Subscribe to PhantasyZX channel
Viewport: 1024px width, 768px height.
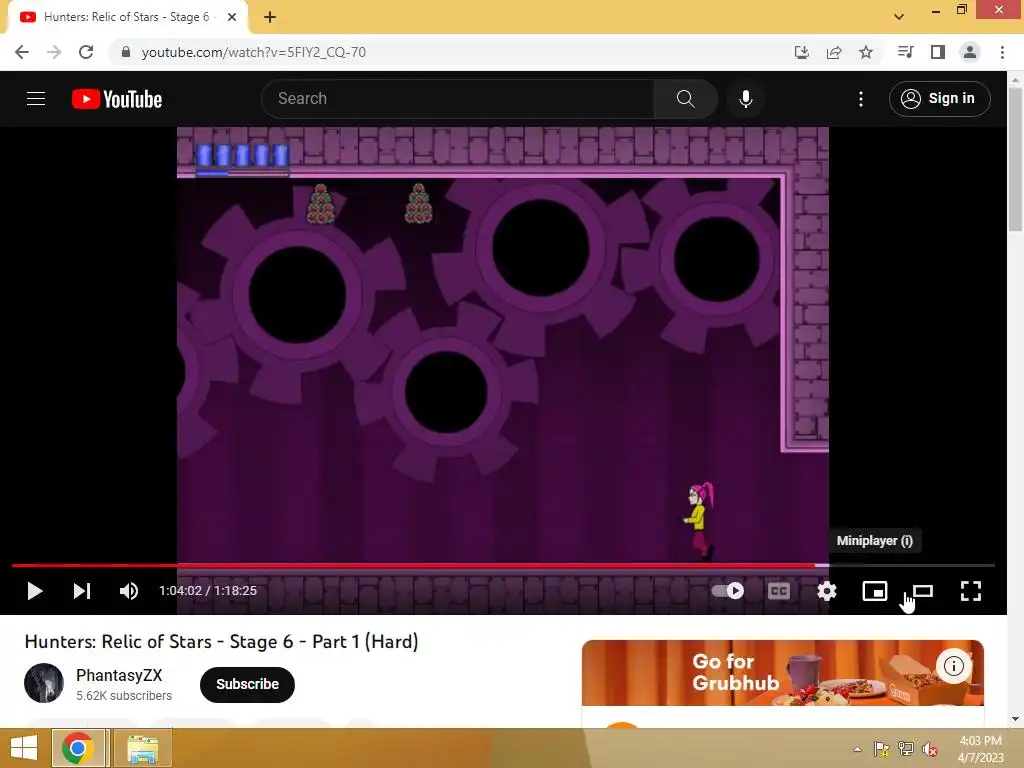[x=247, y=684]
